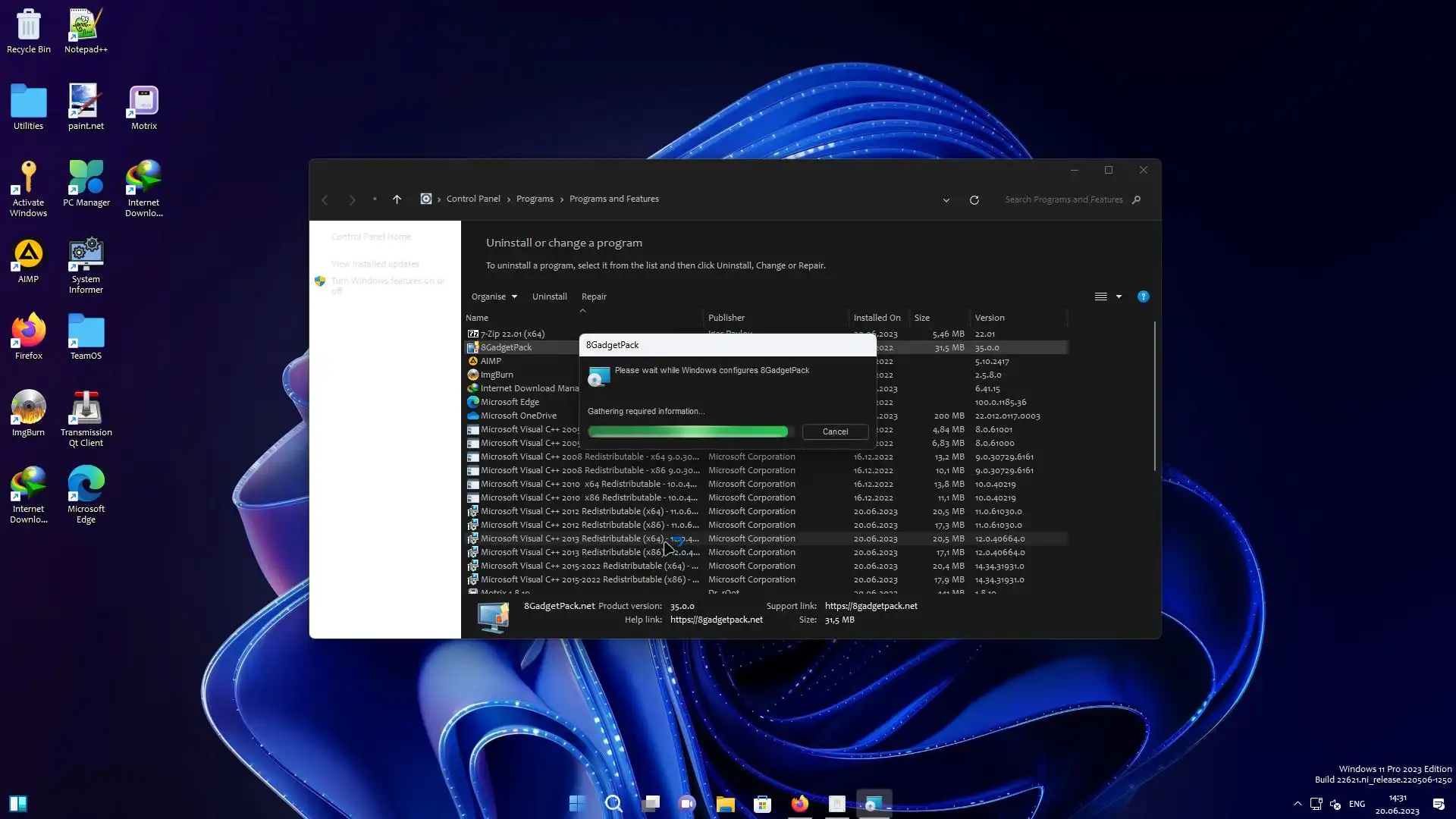Click Firefox icon in the taskbar

coord(799,804)
